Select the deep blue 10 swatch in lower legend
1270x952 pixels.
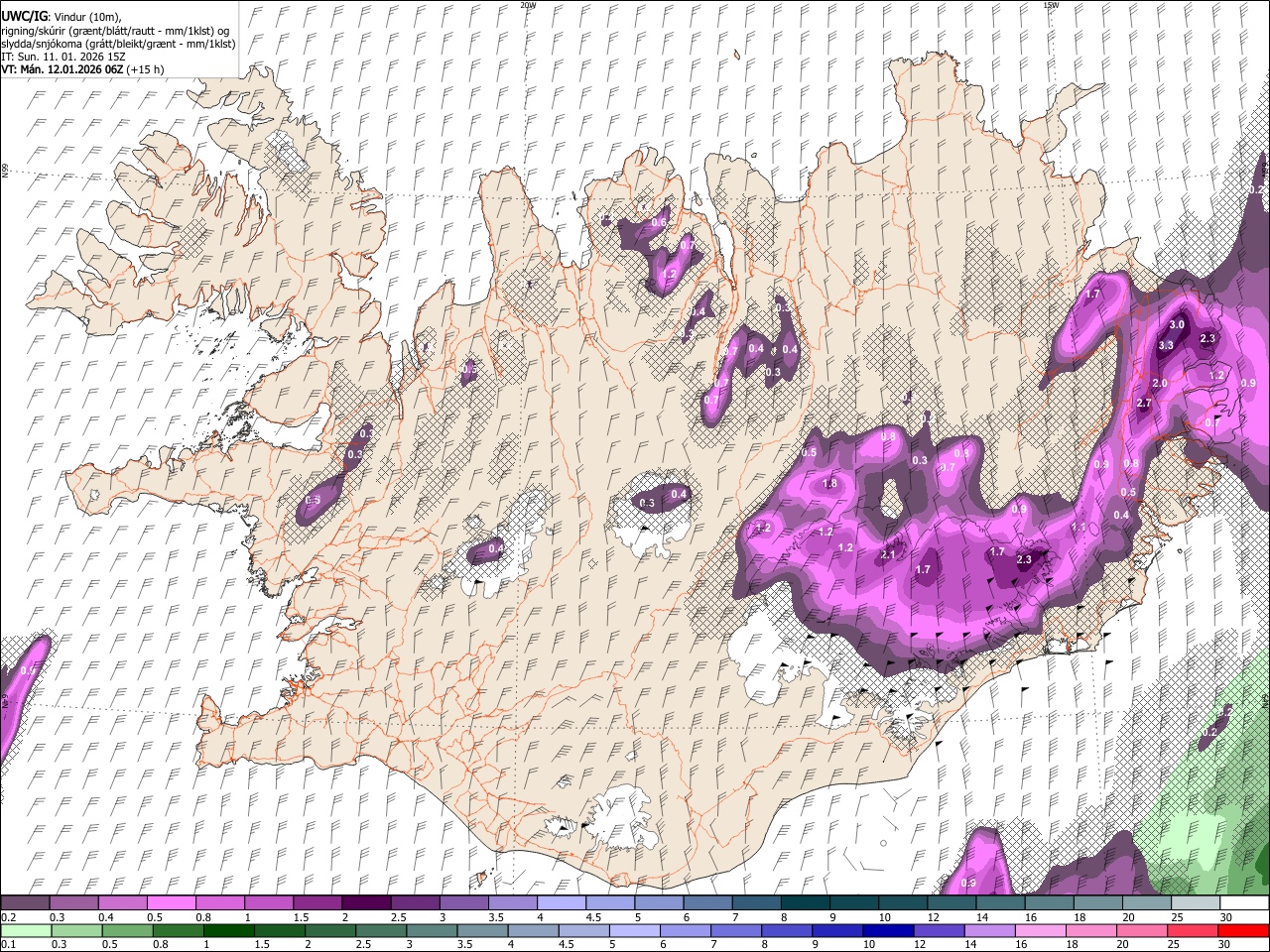coord(888,930)
